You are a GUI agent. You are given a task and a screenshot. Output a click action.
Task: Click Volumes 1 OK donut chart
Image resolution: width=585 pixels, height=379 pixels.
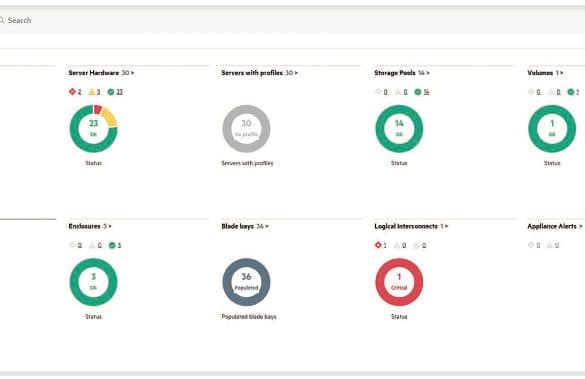click(x=552, y=129)
